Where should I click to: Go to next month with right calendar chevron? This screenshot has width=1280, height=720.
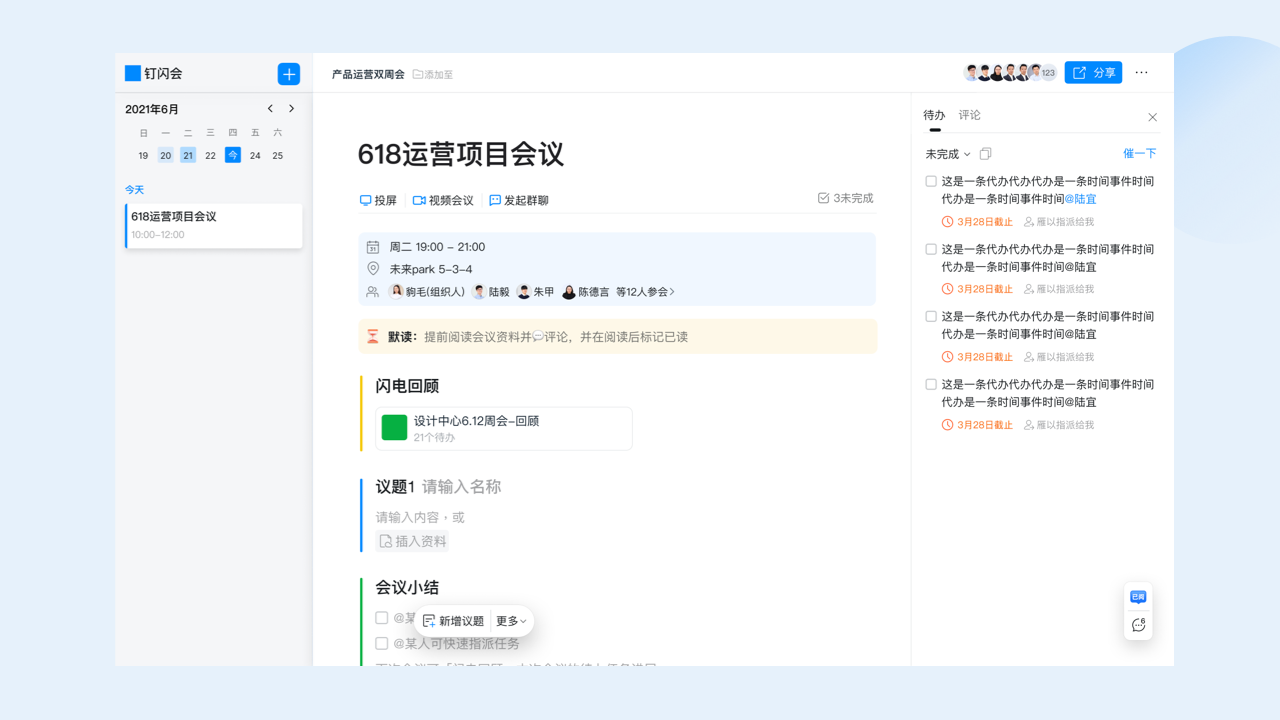291,108
